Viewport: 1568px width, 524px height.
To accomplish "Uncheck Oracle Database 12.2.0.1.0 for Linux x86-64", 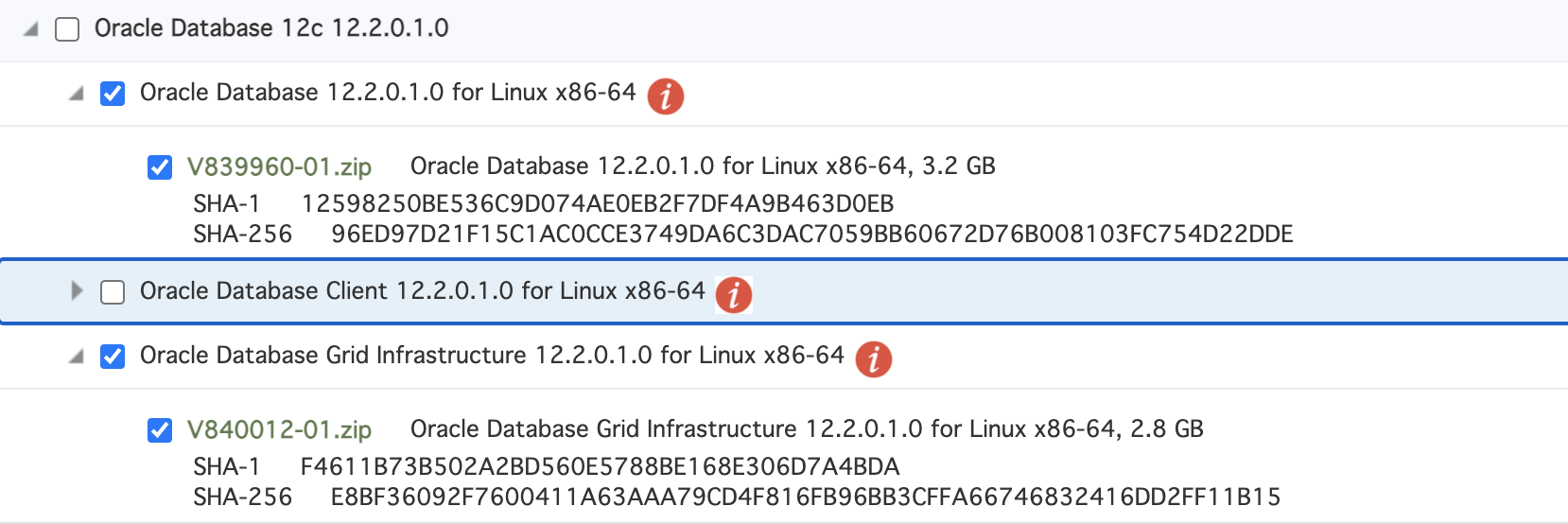I will 113,94.
